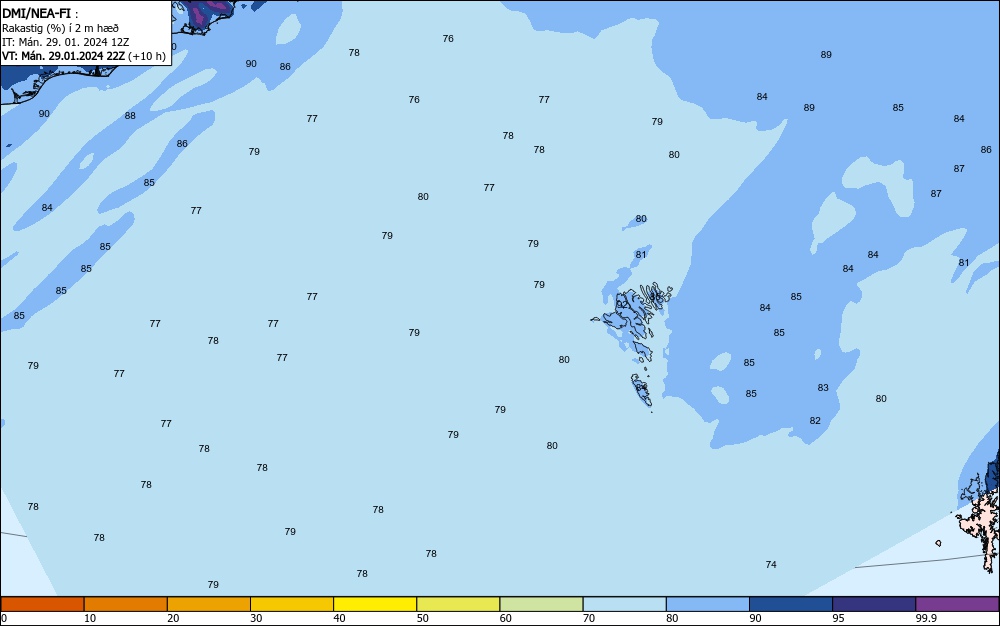The height and width of the screenshot is (626, 1000).
Task: Click legend tick label "70"
Action: (x=589, y=618)
